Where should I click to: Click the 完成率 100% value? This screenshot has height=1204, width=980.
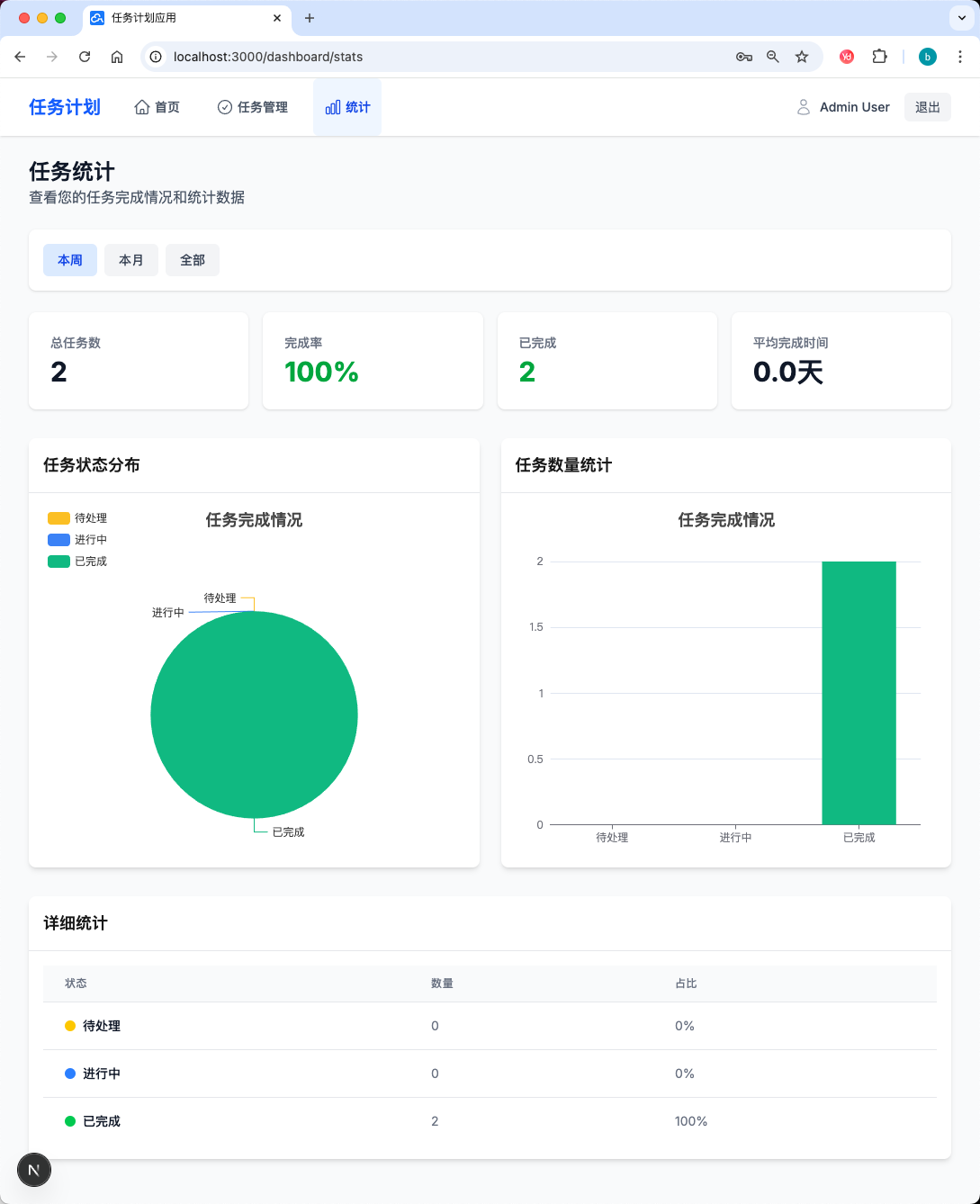click(321, 372)
